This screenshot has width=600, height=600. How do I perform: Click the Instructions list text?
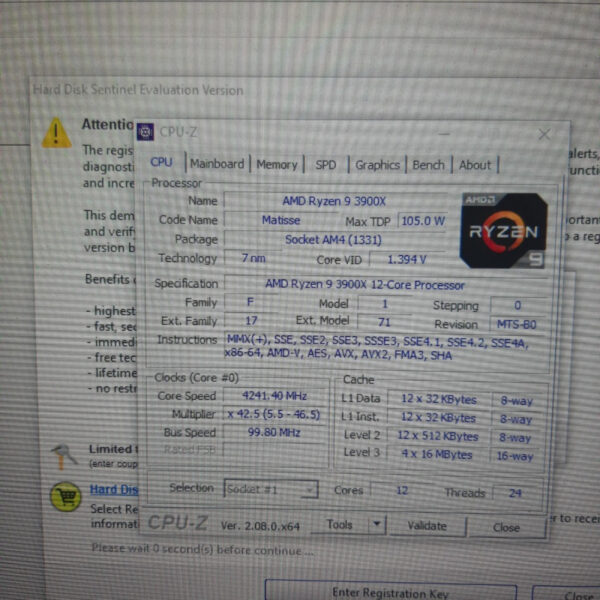coord(377,348)
